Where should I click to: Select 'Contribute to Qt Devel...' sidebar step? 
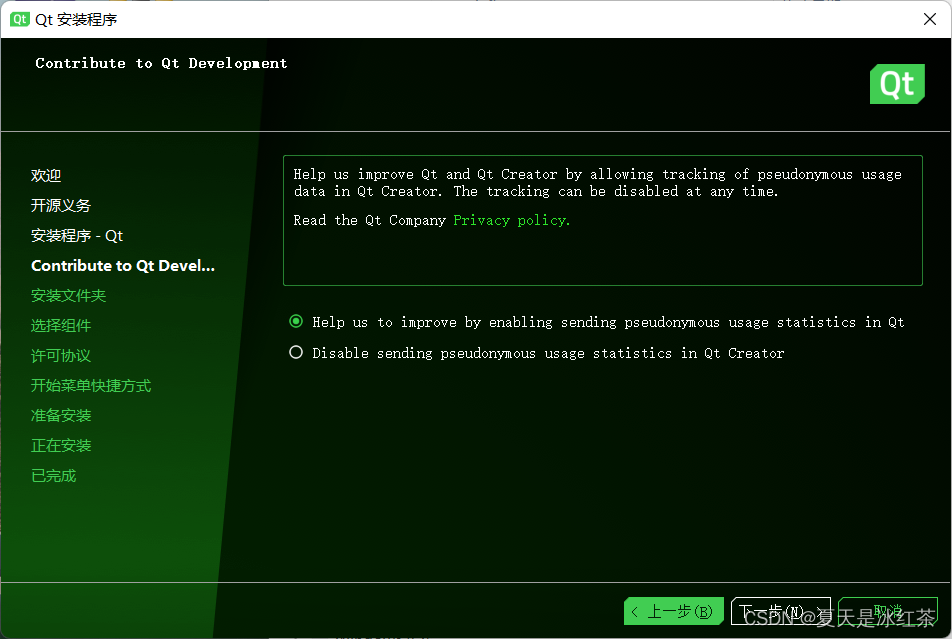coord(123,265)
